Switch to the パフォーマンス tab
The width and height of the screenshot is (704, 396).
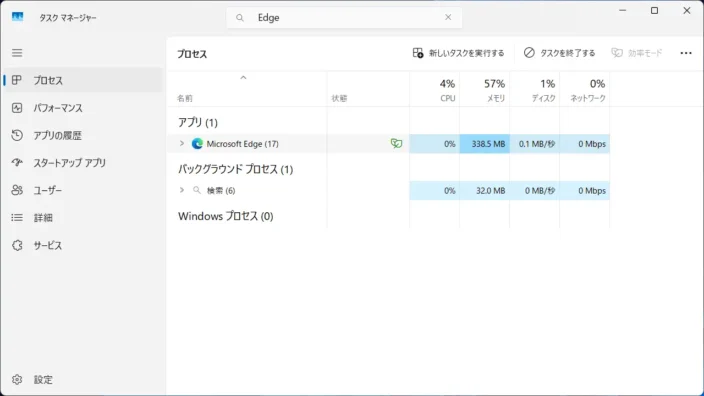[84, 108]
